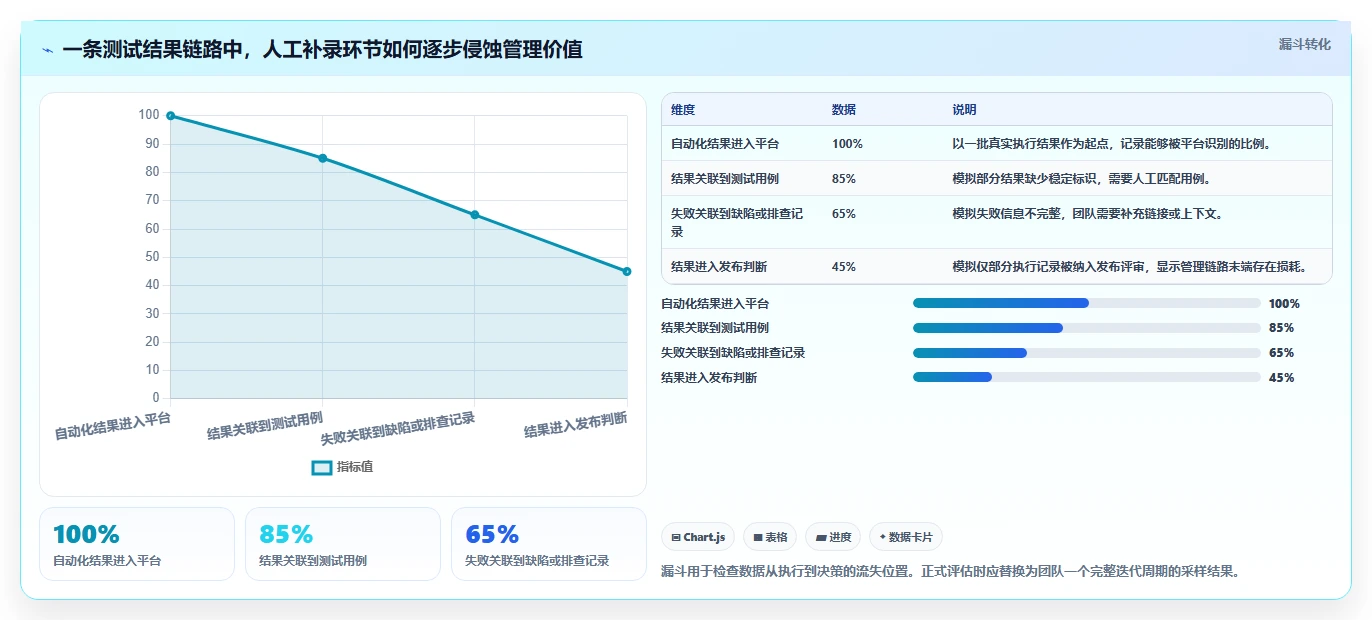Click the lightning icon beside the title
The width and height of the screenshot is (1372, 620).
click(47, 49)
